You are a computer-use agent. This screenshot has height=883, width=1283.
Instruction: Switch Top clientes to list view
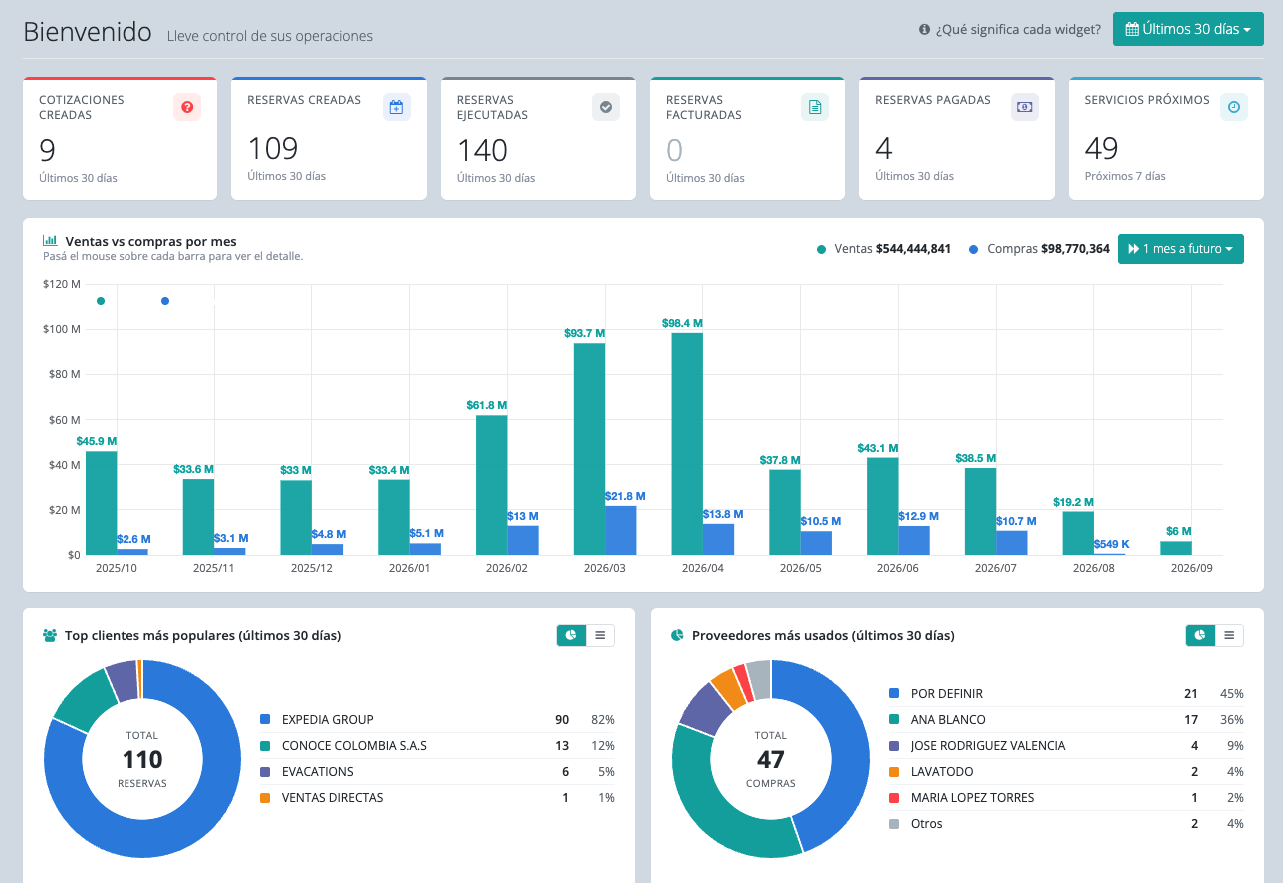pyautogui.click(x=600, y=635)
